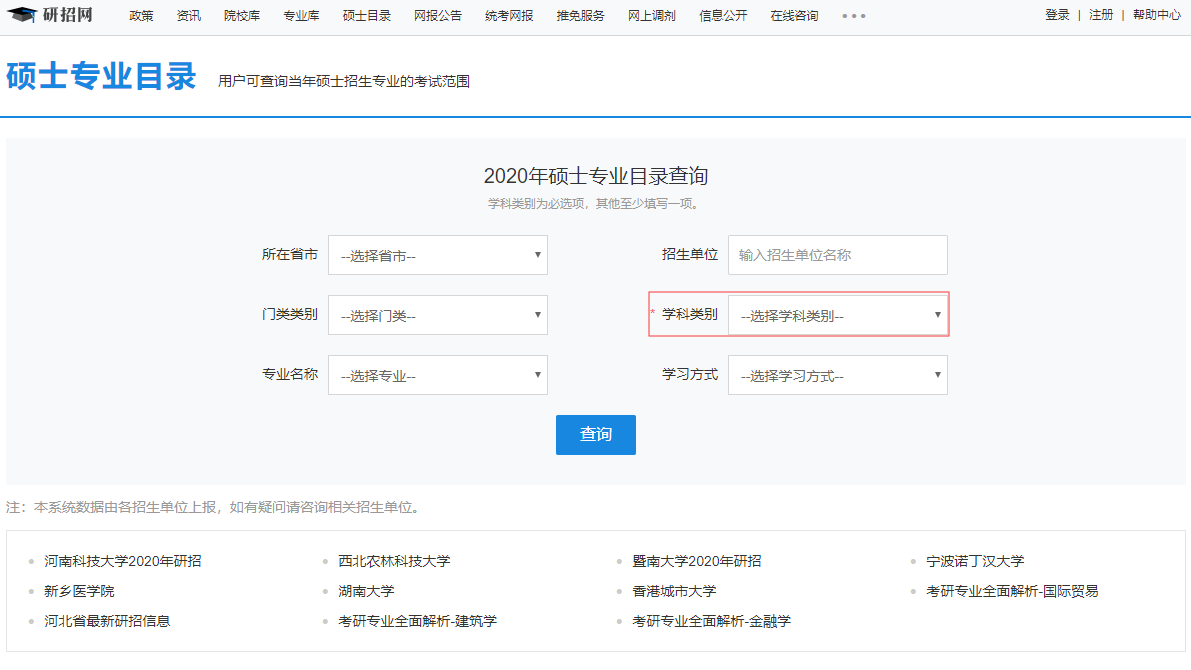Screen dimensions: 1191x670
Task: Open the 政策 menu item
Action: (x=141, y=16)
